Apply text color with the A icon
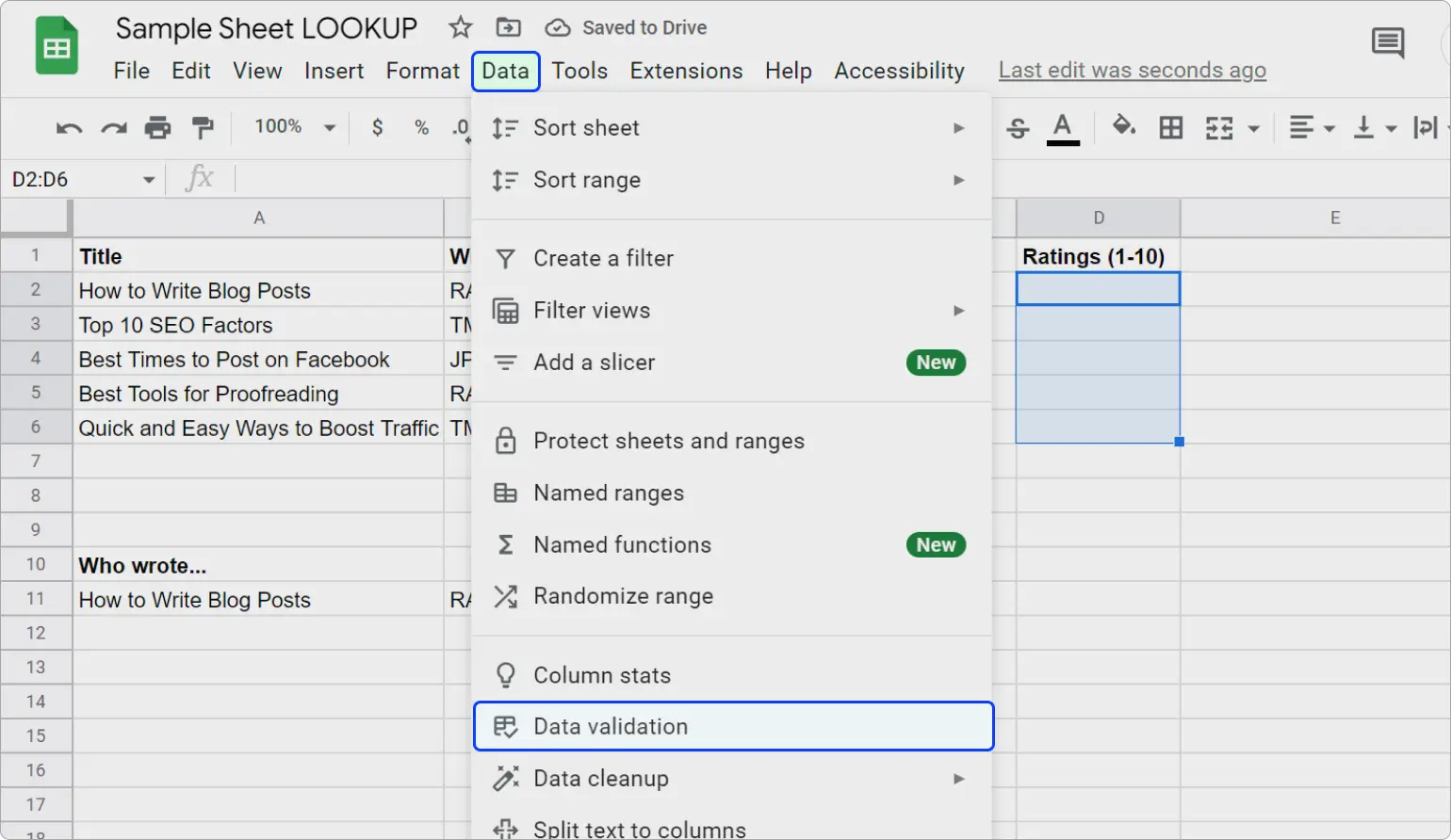Image resolution: width=1451 pixels, height=840 pixels. 1063,128
